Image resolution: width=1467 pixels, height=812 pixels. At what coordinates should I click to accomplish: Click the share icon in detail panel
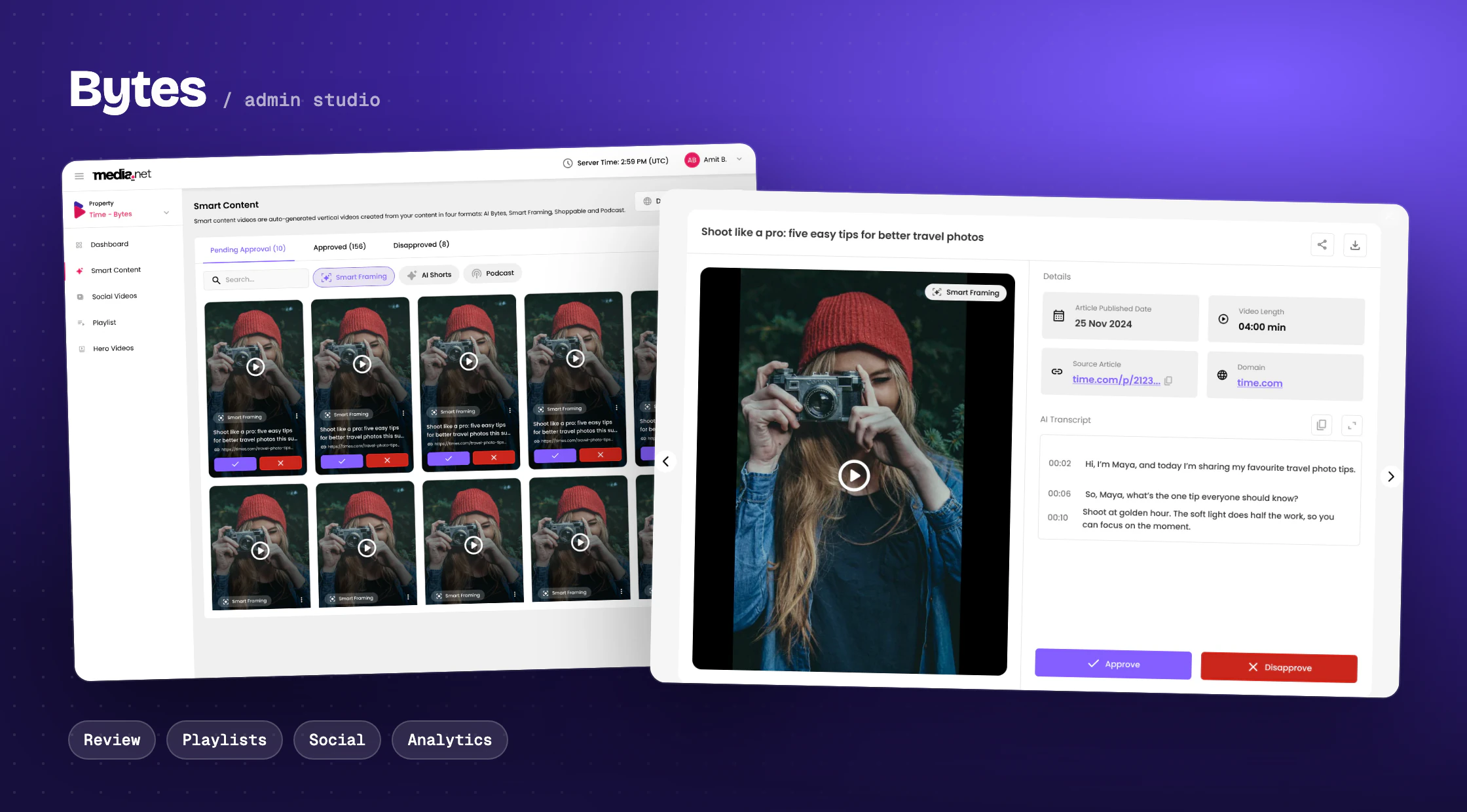pos(1322,244)
